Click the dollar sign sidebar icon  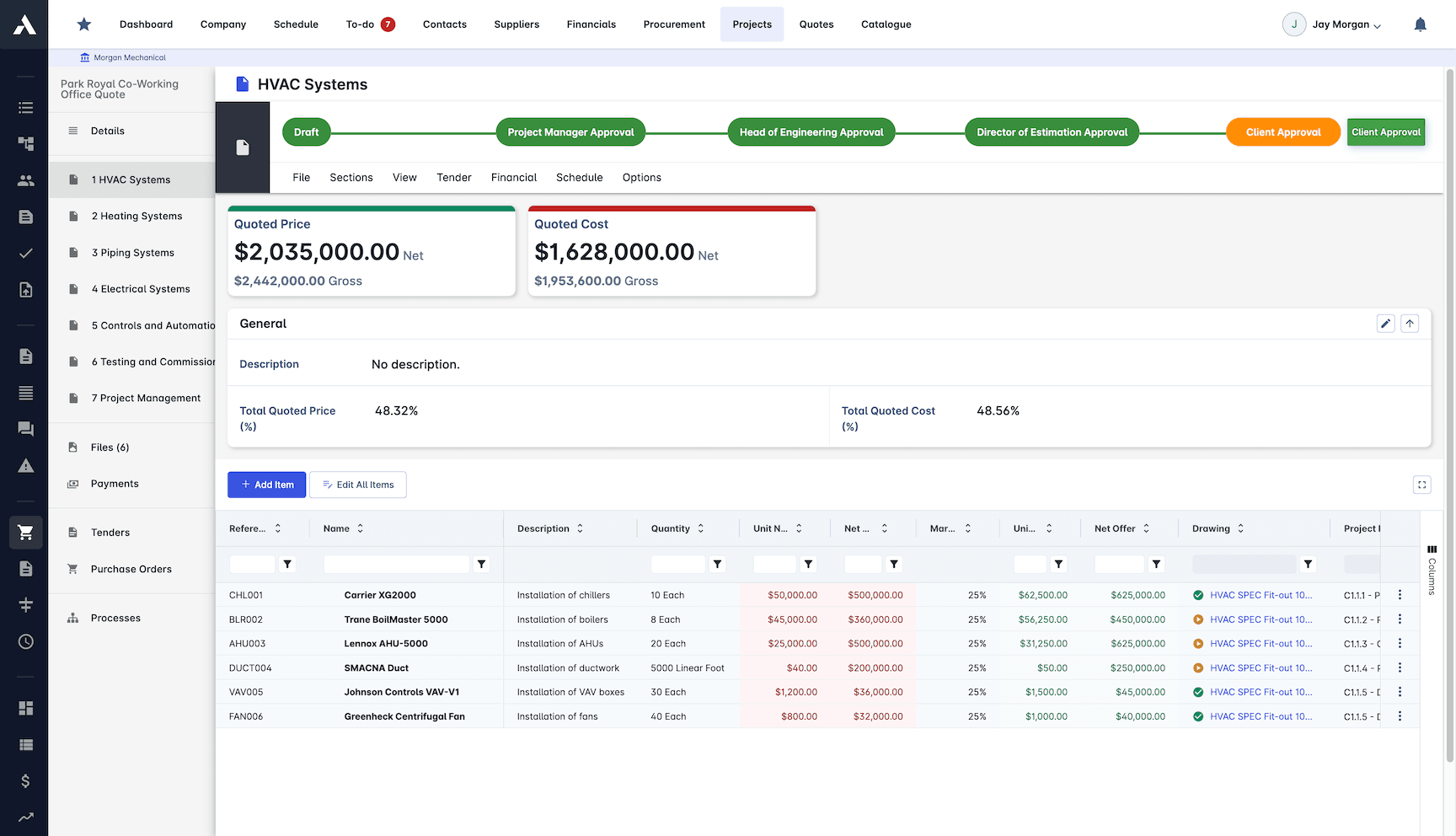tap(25, 780)
